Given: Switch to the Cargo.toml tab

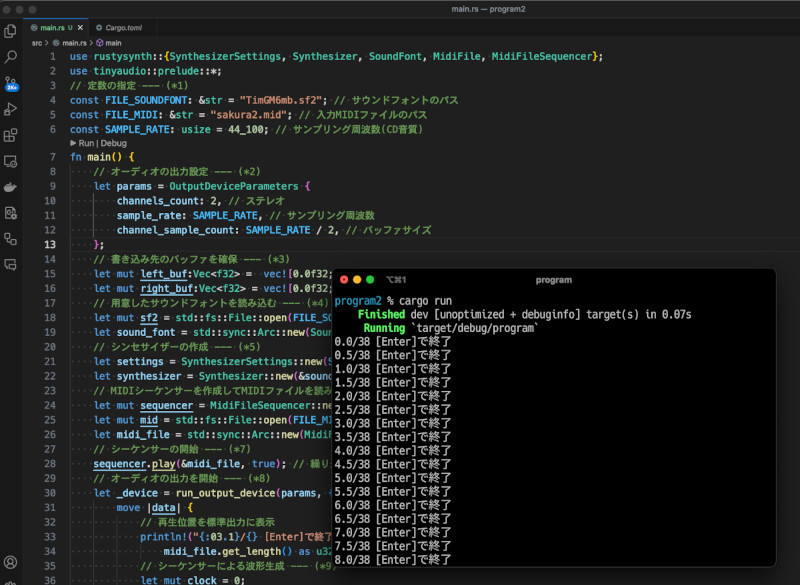Looking at the screenshot, I should click(x=124, y=27).
